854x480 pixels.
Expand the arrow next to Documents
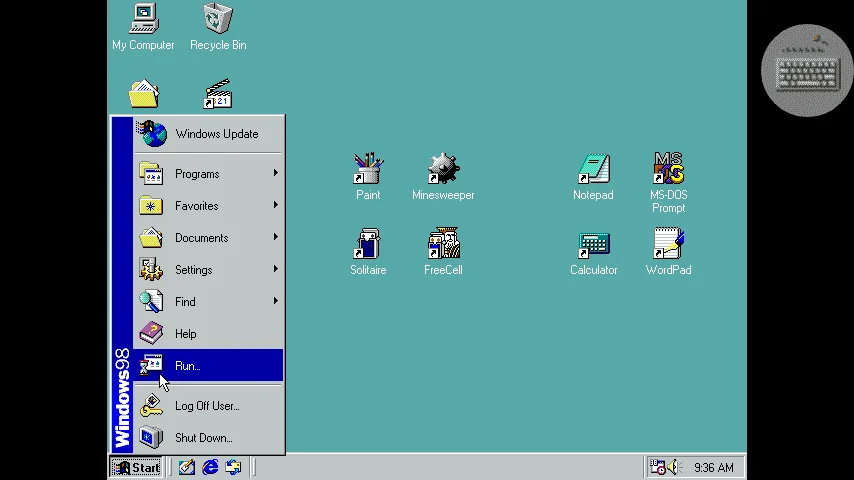pos(276,237)
